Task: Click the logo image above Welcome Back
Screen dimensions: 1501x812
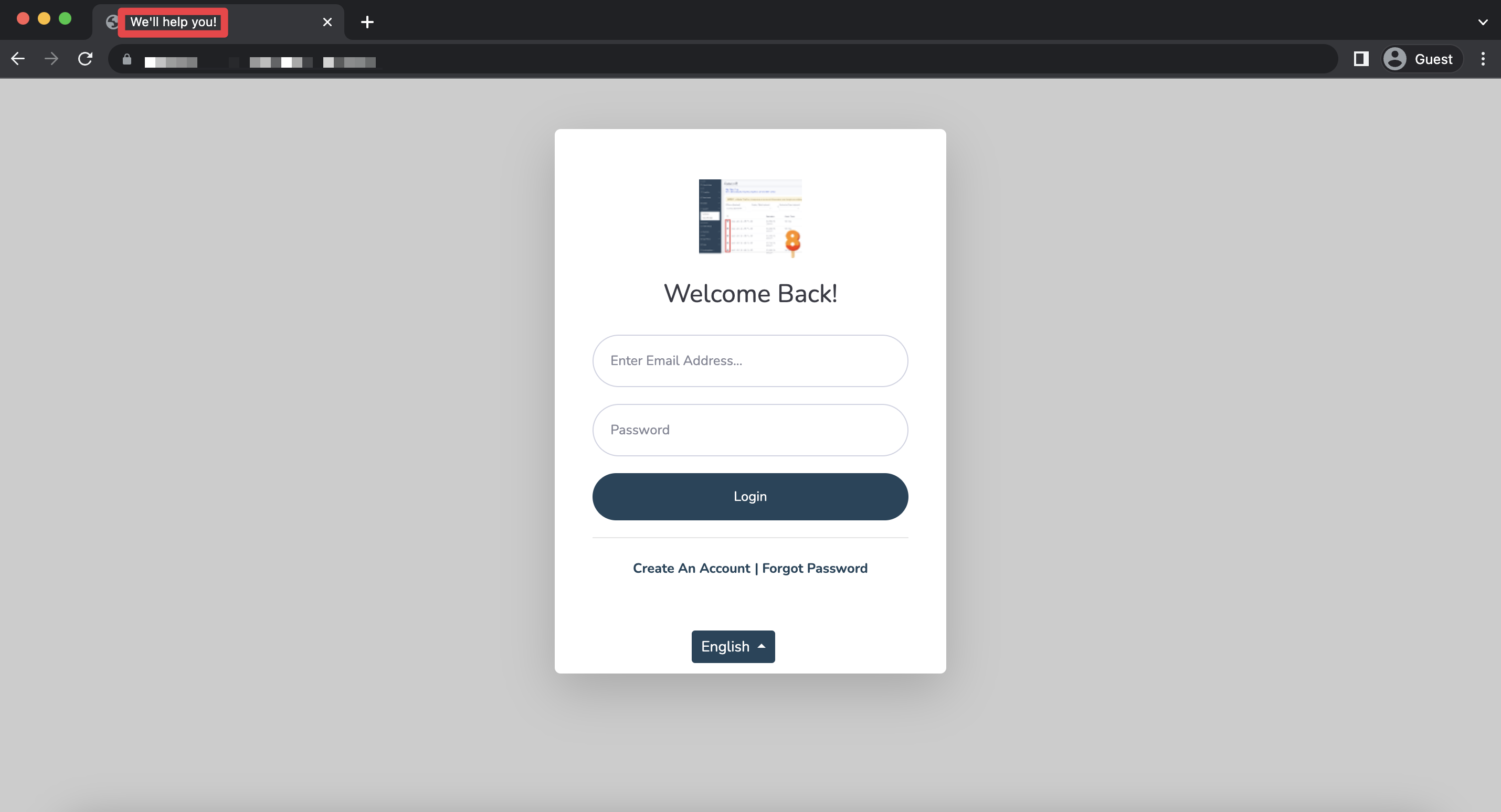Action: coord(750,217)
